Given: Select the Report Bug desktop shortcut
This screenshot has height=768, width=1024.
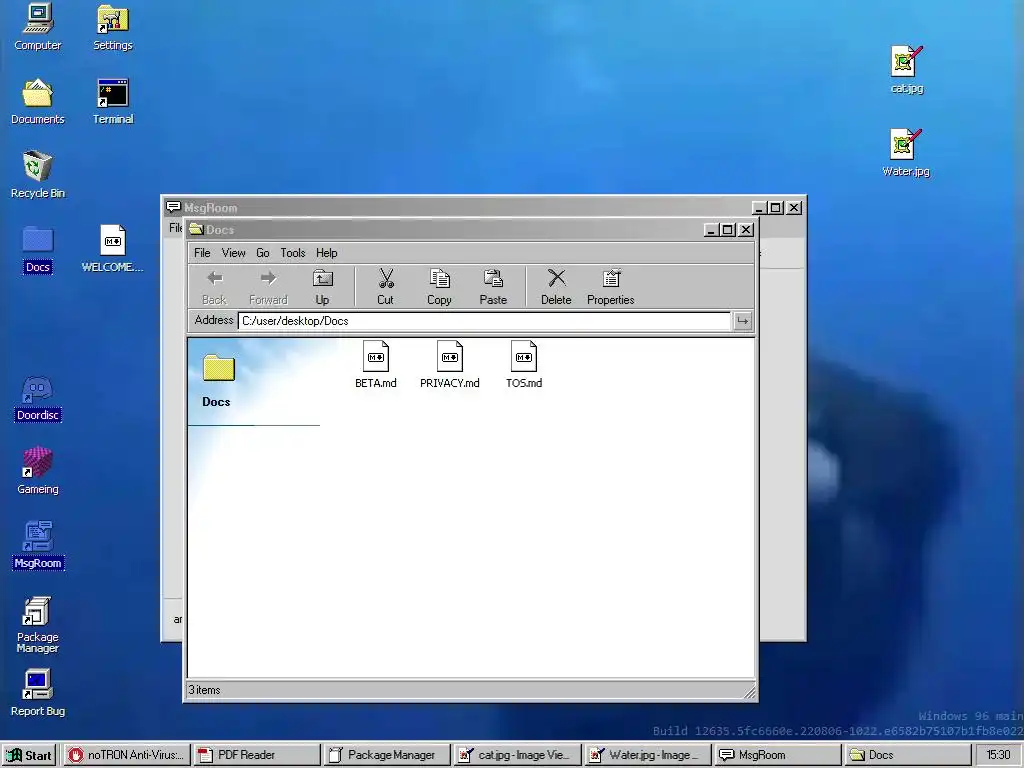Looking at the screenshot, I should click(x=38, y=693).
